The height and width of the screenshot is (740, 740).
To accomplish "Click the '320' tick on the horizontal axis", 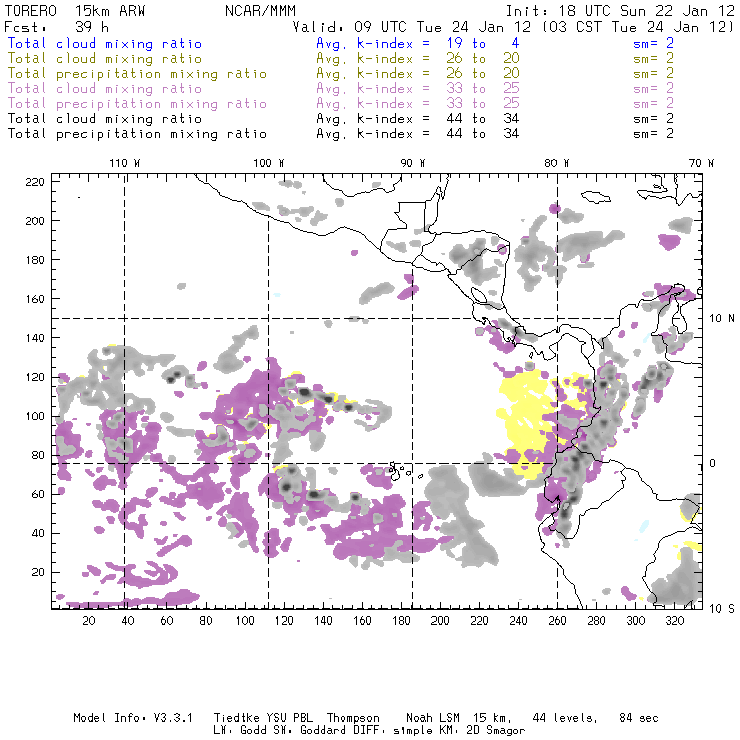I will click(674, 621).
